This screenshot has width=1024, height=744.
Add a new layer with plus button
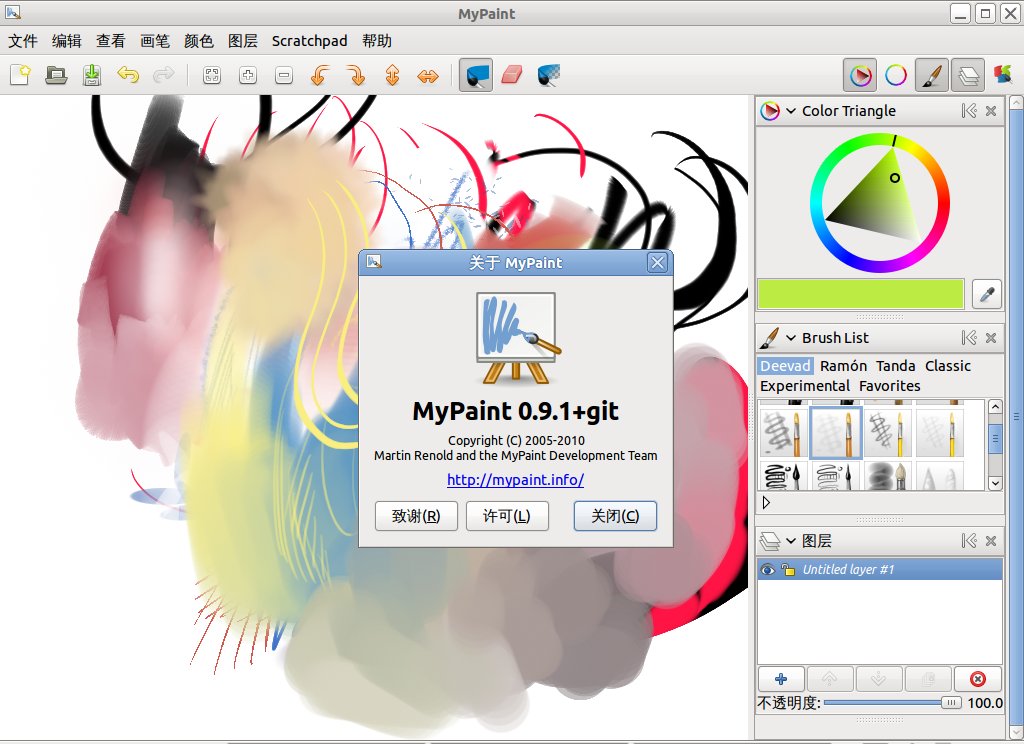[x=780, y=679]
